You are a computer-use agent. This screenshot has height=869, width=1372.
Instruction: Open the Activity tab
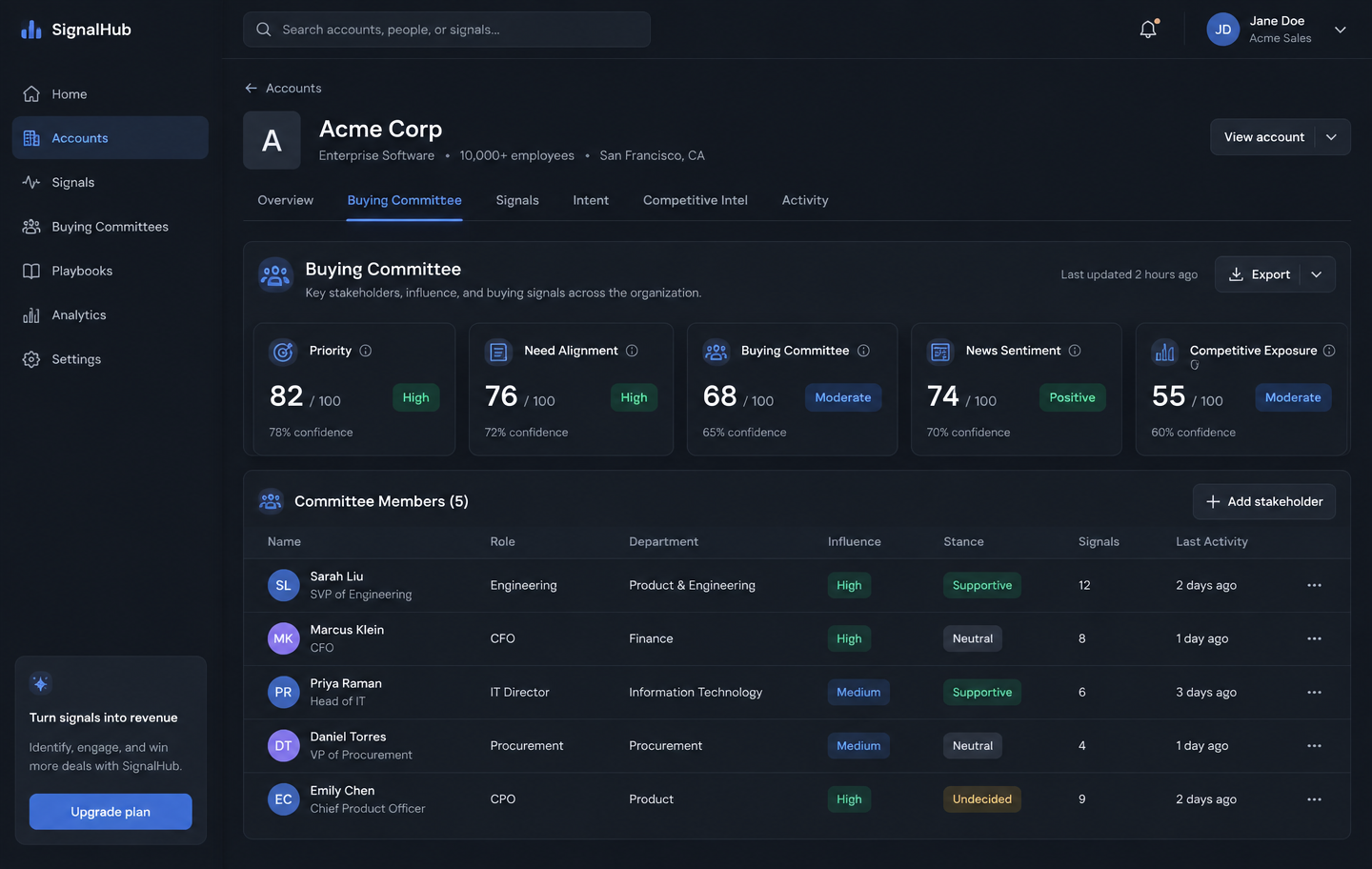[805, 200]
